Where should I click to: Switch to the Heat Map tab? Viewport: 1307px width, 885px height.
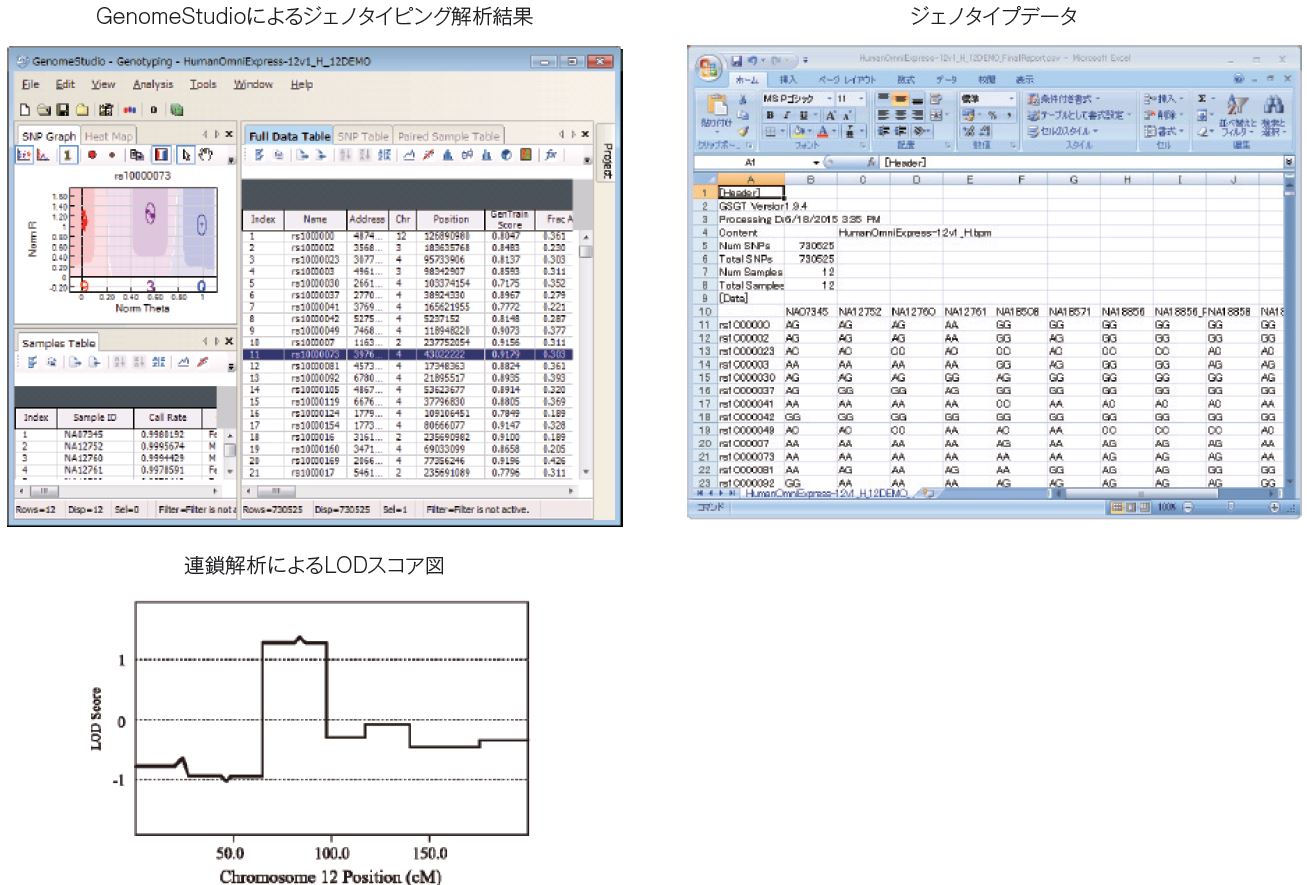pos(108,136)
